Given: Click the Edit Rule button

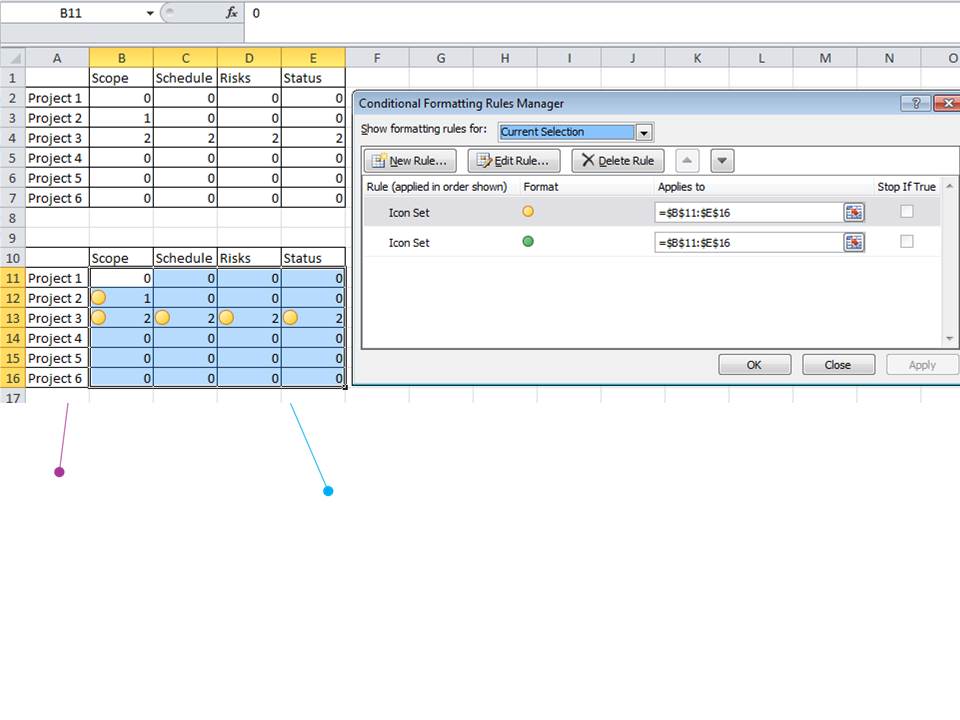Looking at the screenshot, I should click(514, 161).
